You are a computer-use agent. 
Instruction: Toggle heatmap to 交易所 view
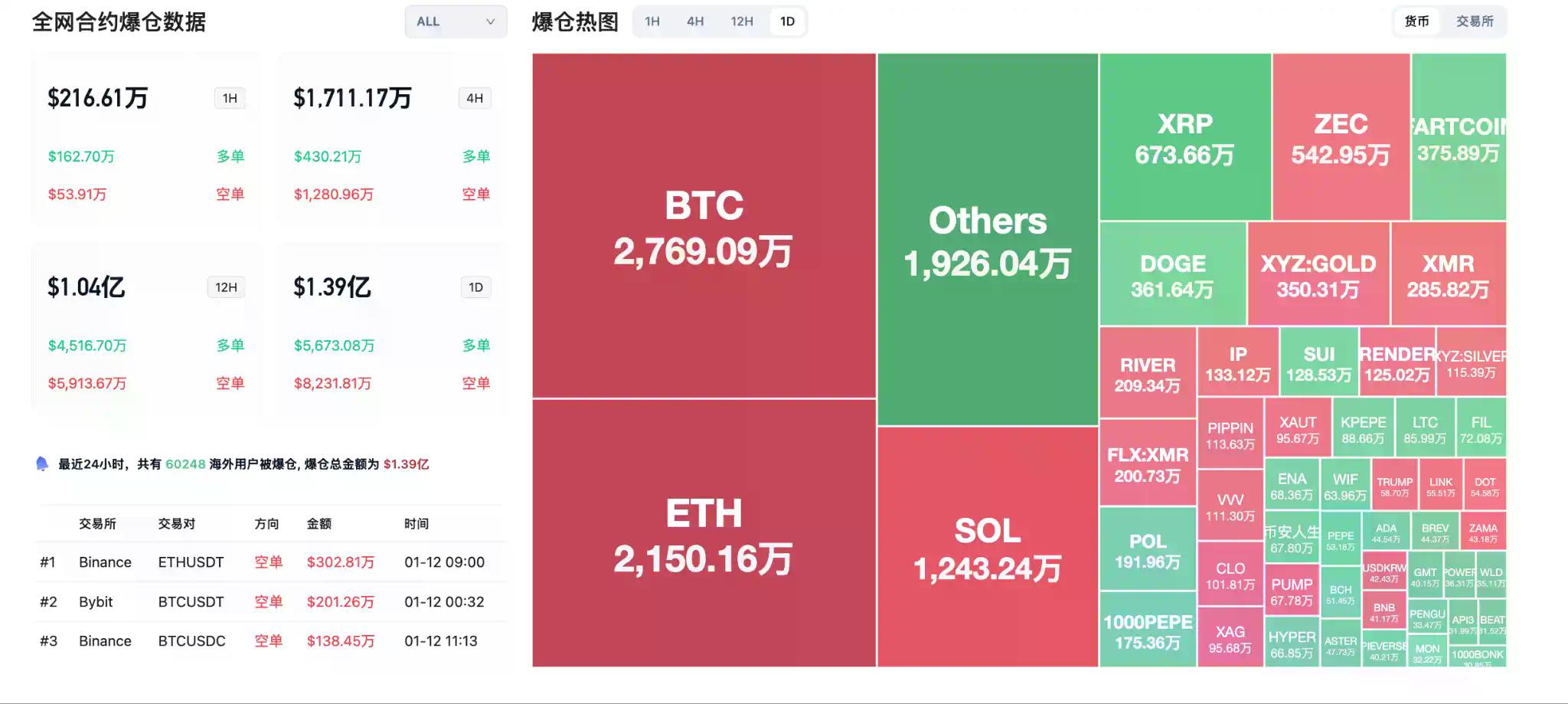(1475, 21)
